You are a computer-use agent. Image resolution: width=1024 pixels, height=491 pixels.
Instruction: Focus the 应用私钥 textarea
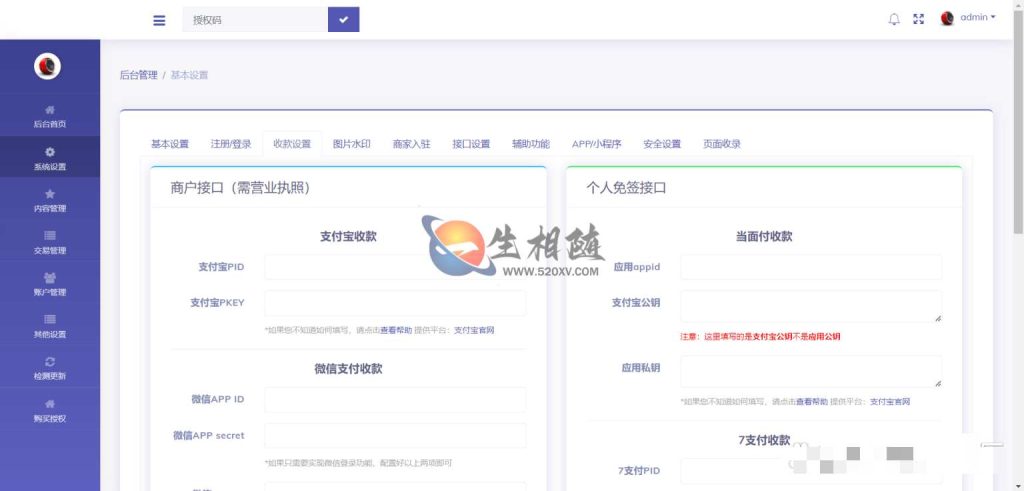click(x=811, y=372)
